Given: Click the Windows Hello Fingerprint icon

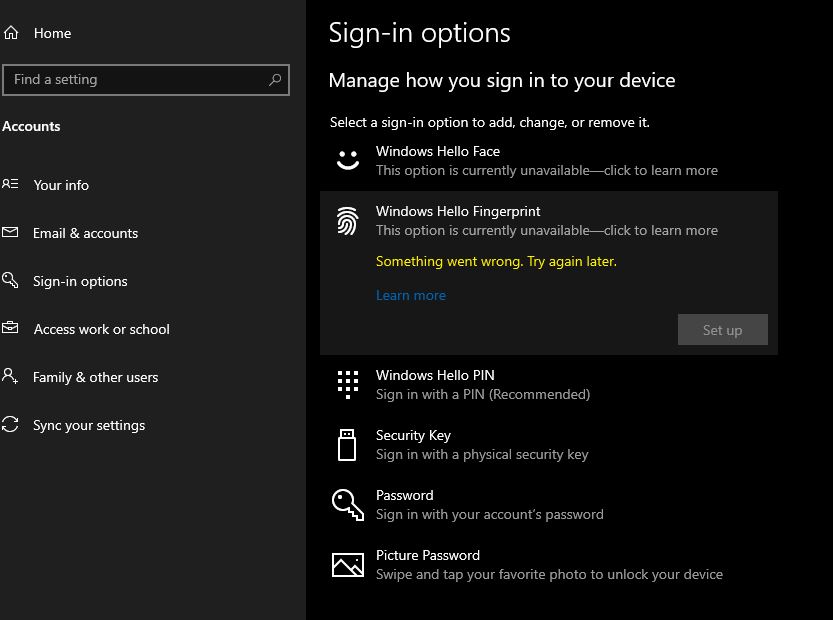Looking at the screenshot, I should click(347, 220).
